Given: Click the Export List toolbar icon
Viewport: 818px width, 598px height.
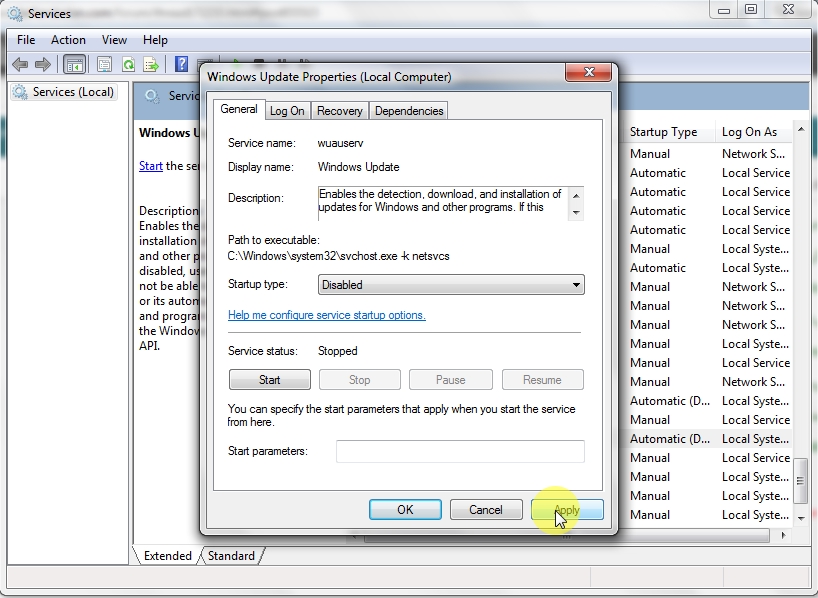Looking at the screenshot, I should (x=151, y=65).
